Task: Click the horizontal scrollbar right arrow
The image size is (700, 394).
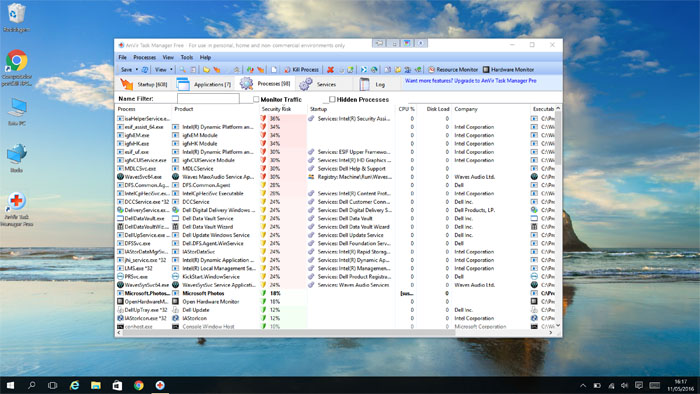Action: [x=550, y=333]
